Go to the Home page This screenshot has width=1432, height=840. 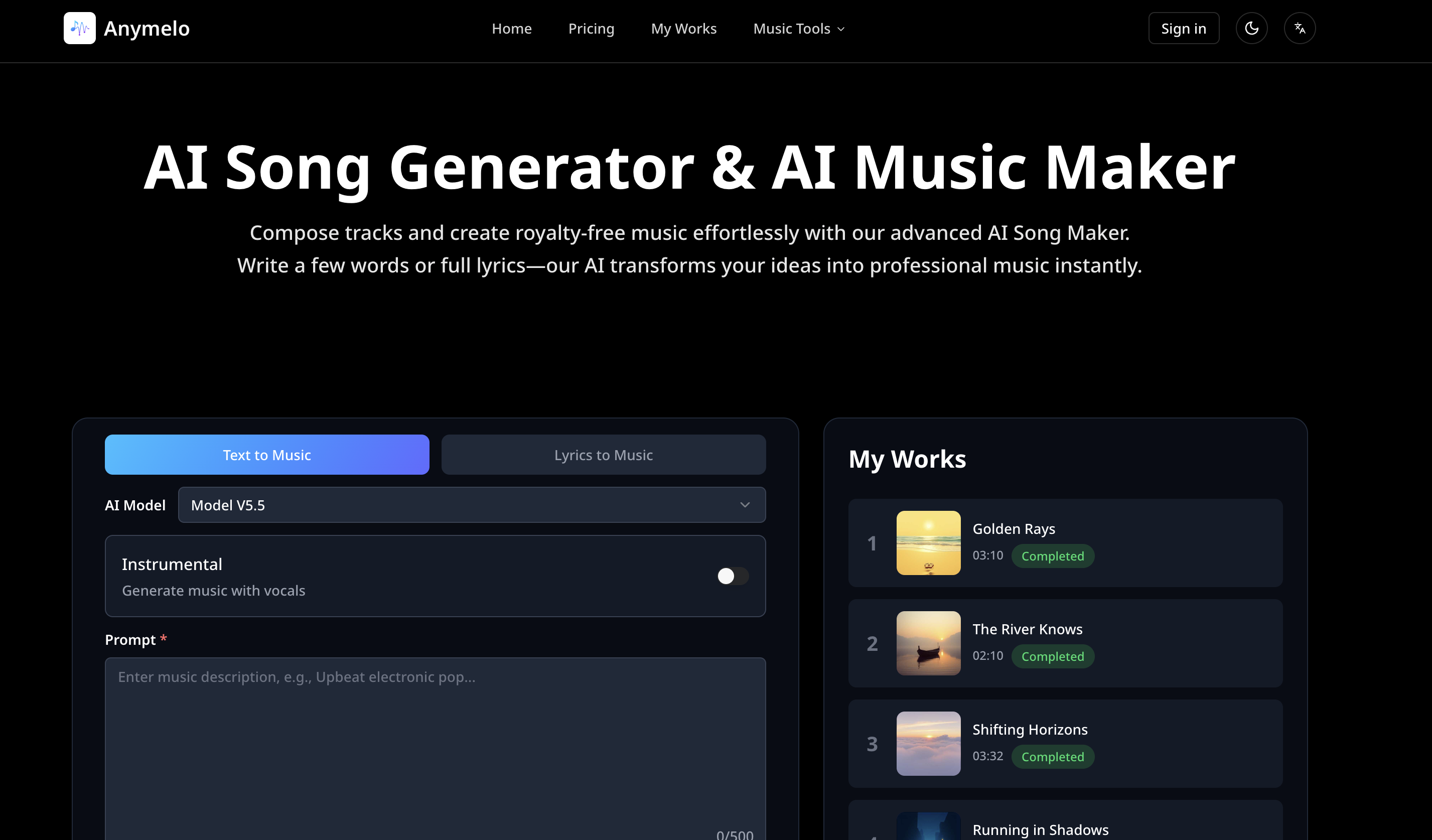pyautogui.click(x=511, y=29)
